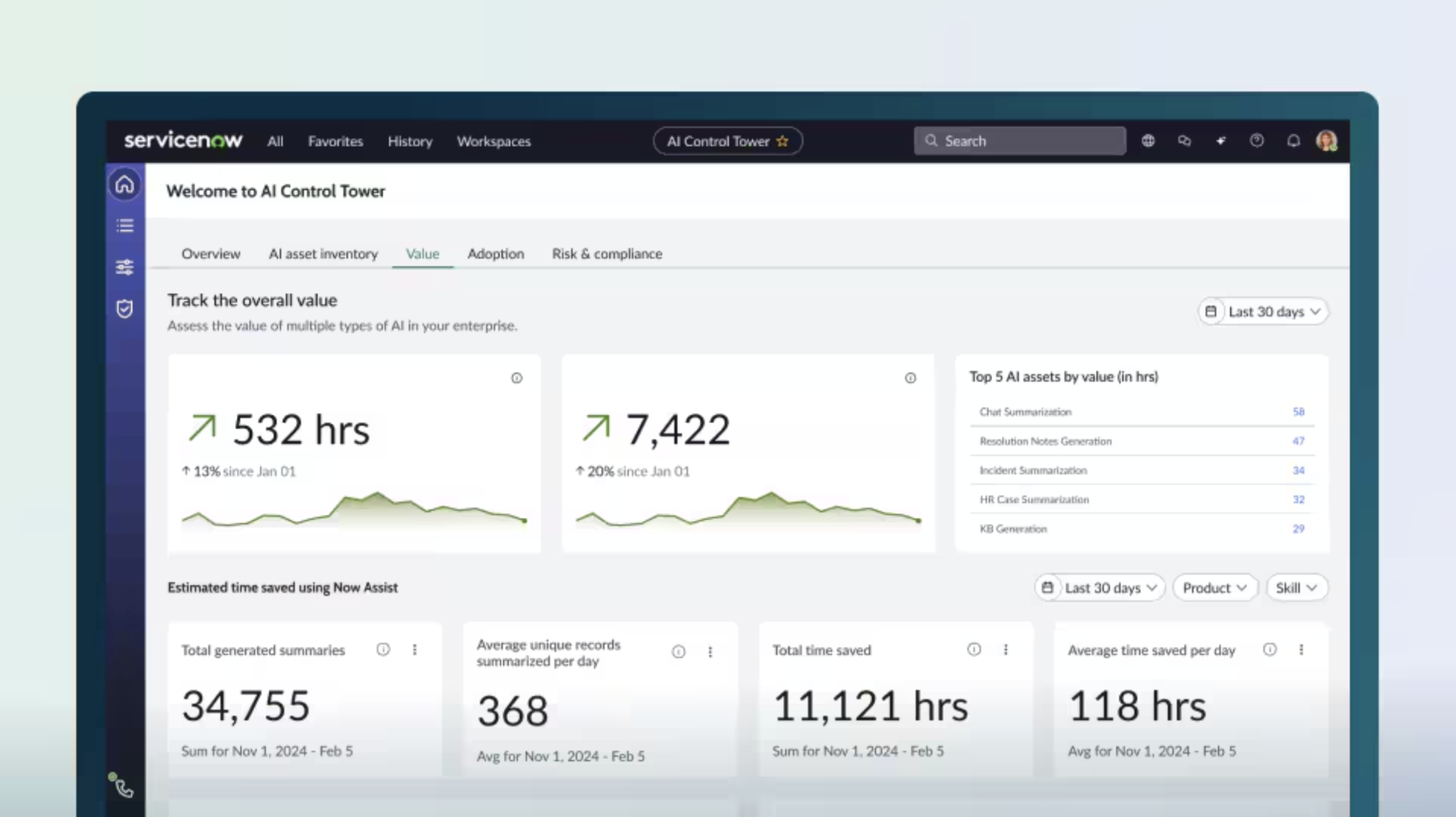The height and width of the screenshot is (817, 1456).
Task: Open the help question mark icon
Action: click(1257, 141)
